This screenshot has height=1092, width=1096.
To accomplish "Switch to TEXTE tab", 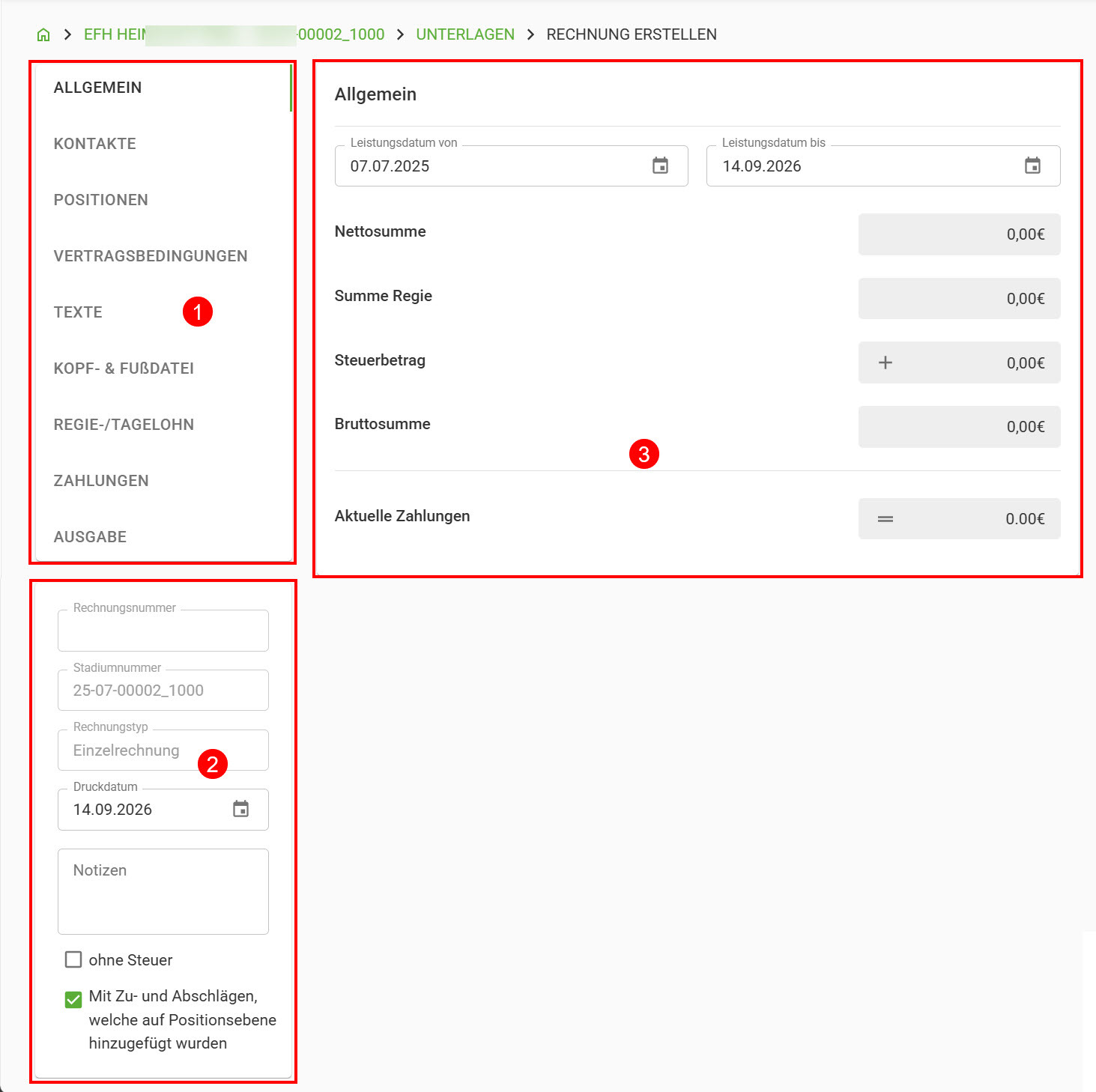I will pos(163,312).
